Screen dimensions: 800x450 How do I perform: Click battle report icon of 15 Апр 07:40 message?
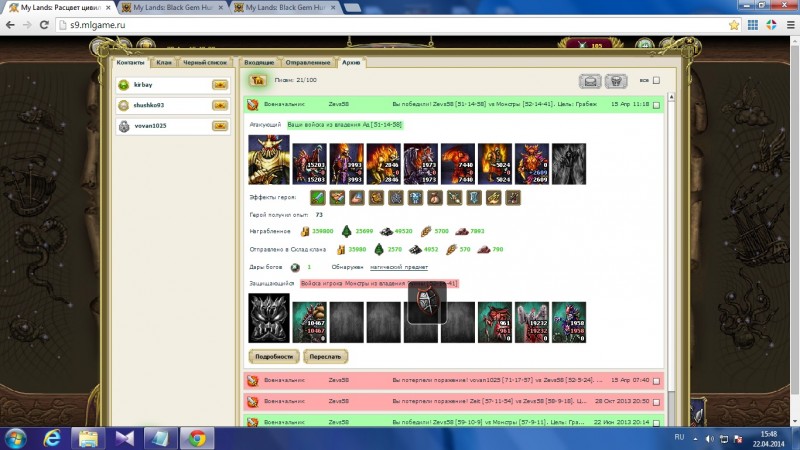click(253, 381)
